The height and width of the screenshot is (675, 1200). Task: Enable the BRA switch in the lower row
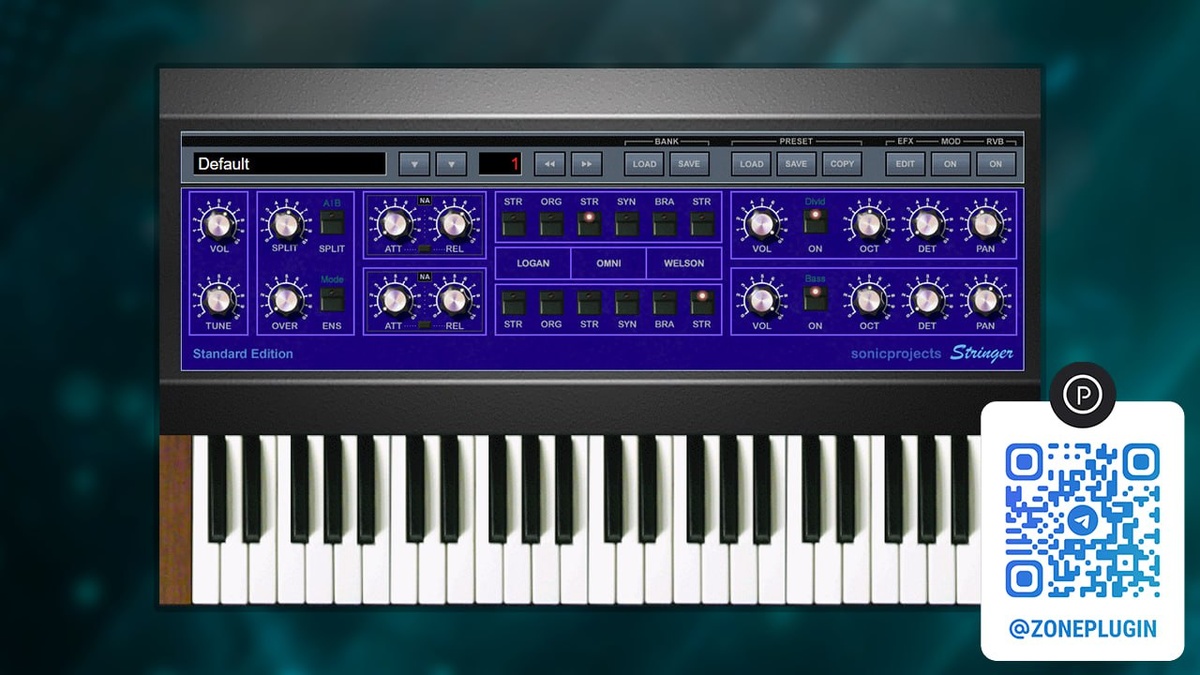(664, 302)
